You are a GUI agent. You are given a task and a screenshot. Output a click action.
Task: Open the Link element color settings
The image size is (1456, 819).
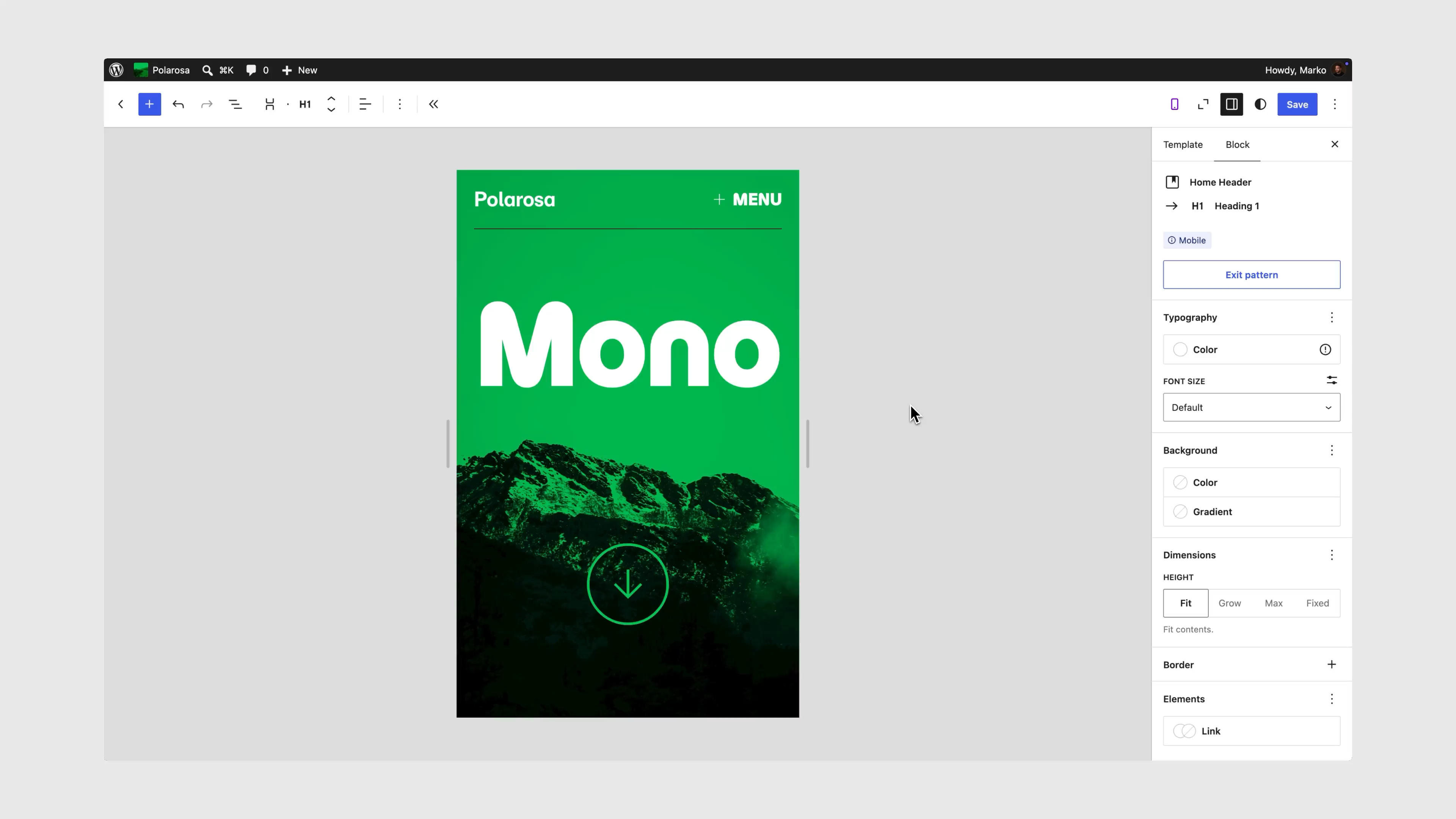[x=1251, y=731]
